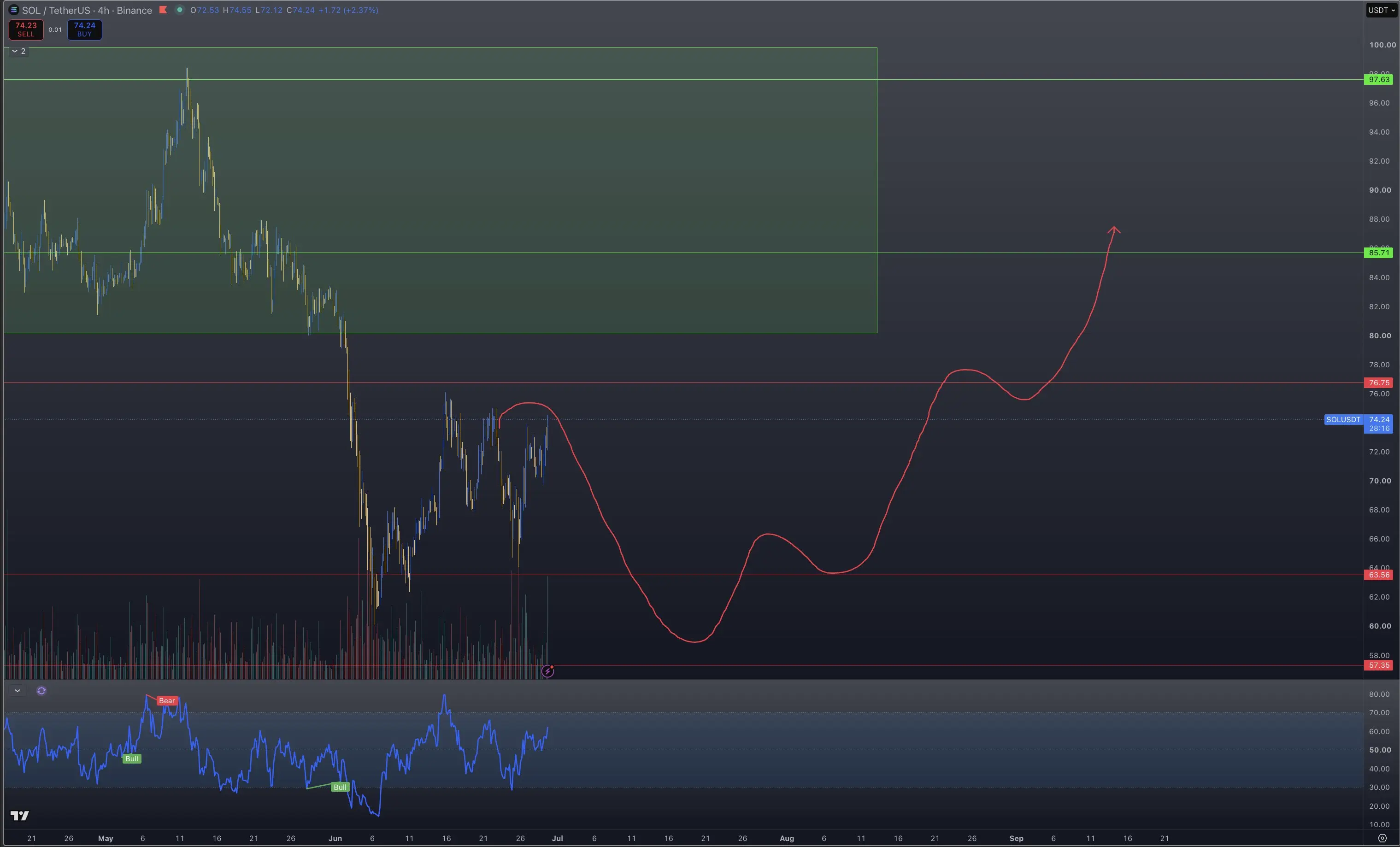Click the purple refresh icon in oscillator pane
Viewport: 1400px width, 847px height.
pos(41,691)
